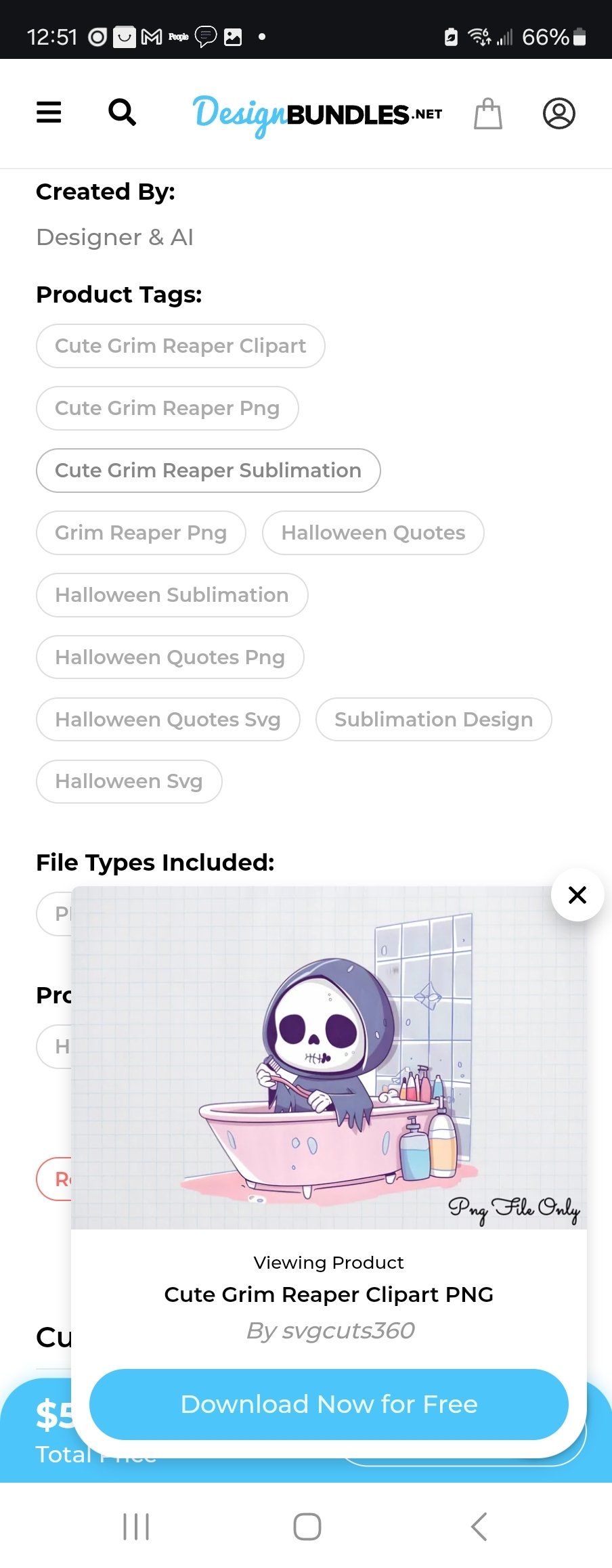The image size is (612, 1568).
Task: Open designer link By svgcuts360
Action: [330, 1330]
